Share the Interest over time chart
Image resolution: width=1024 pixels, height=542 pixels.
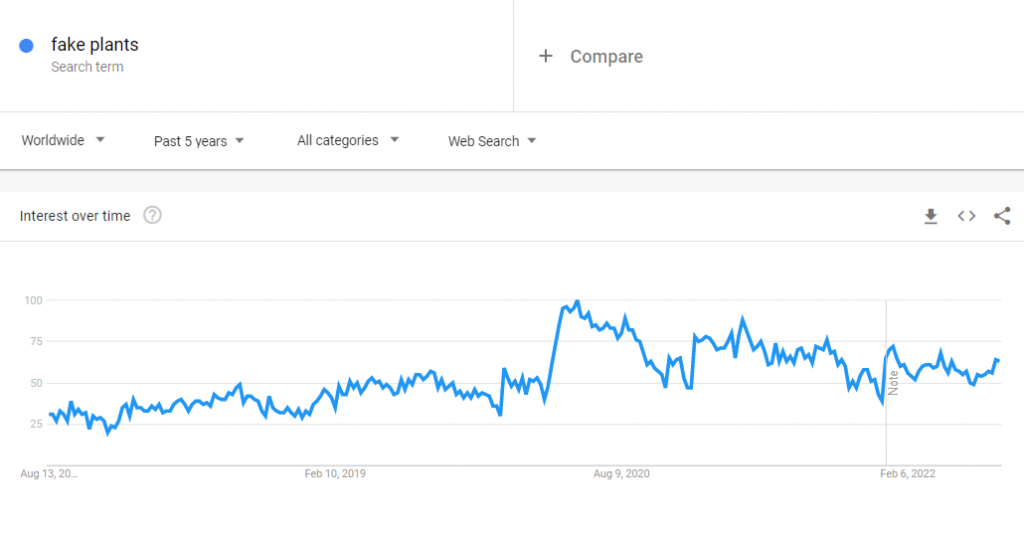coord(1002,216)
